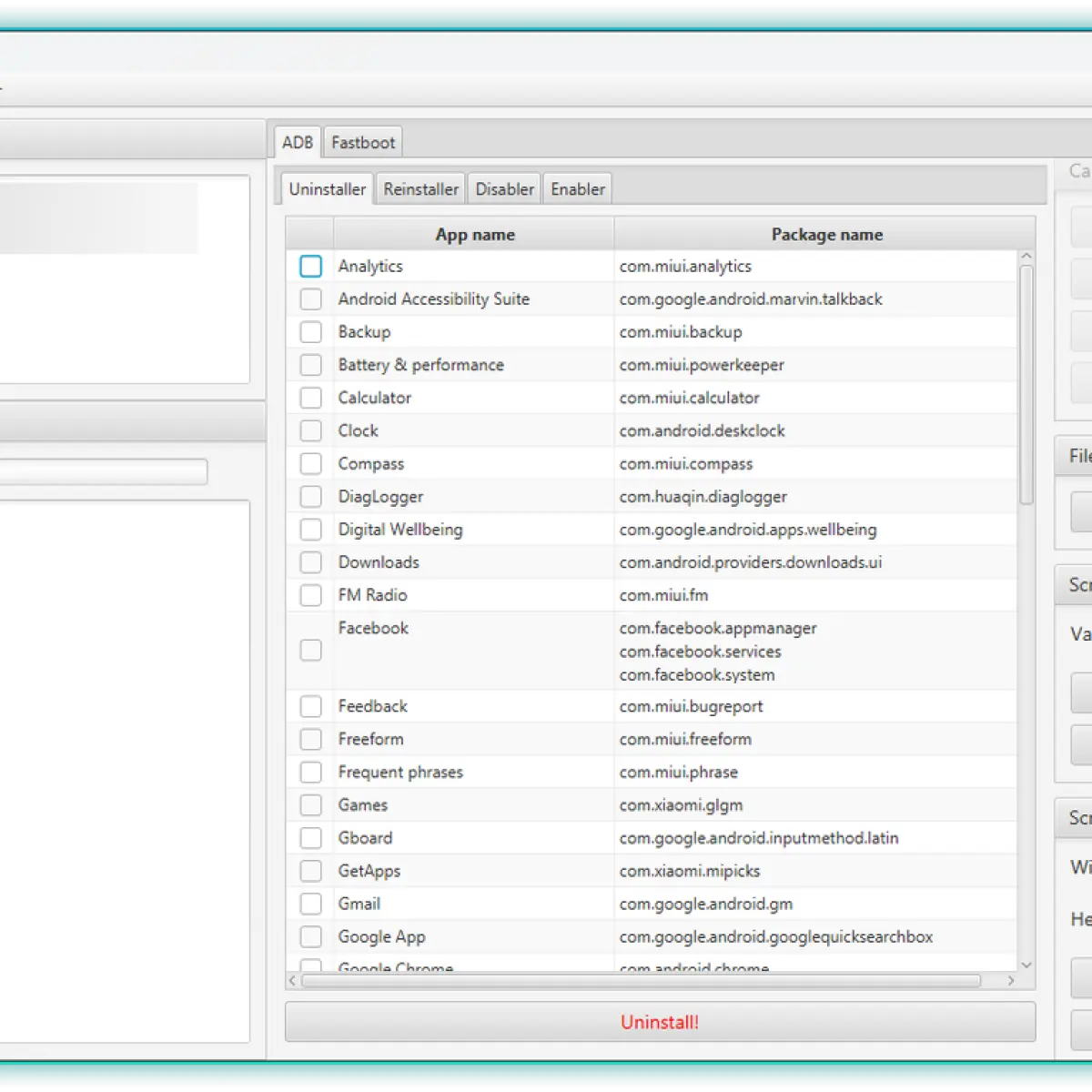The image size is (1092, 1092).
Task: Check the Digital Wellbeing box
Action: click(310, 529)
